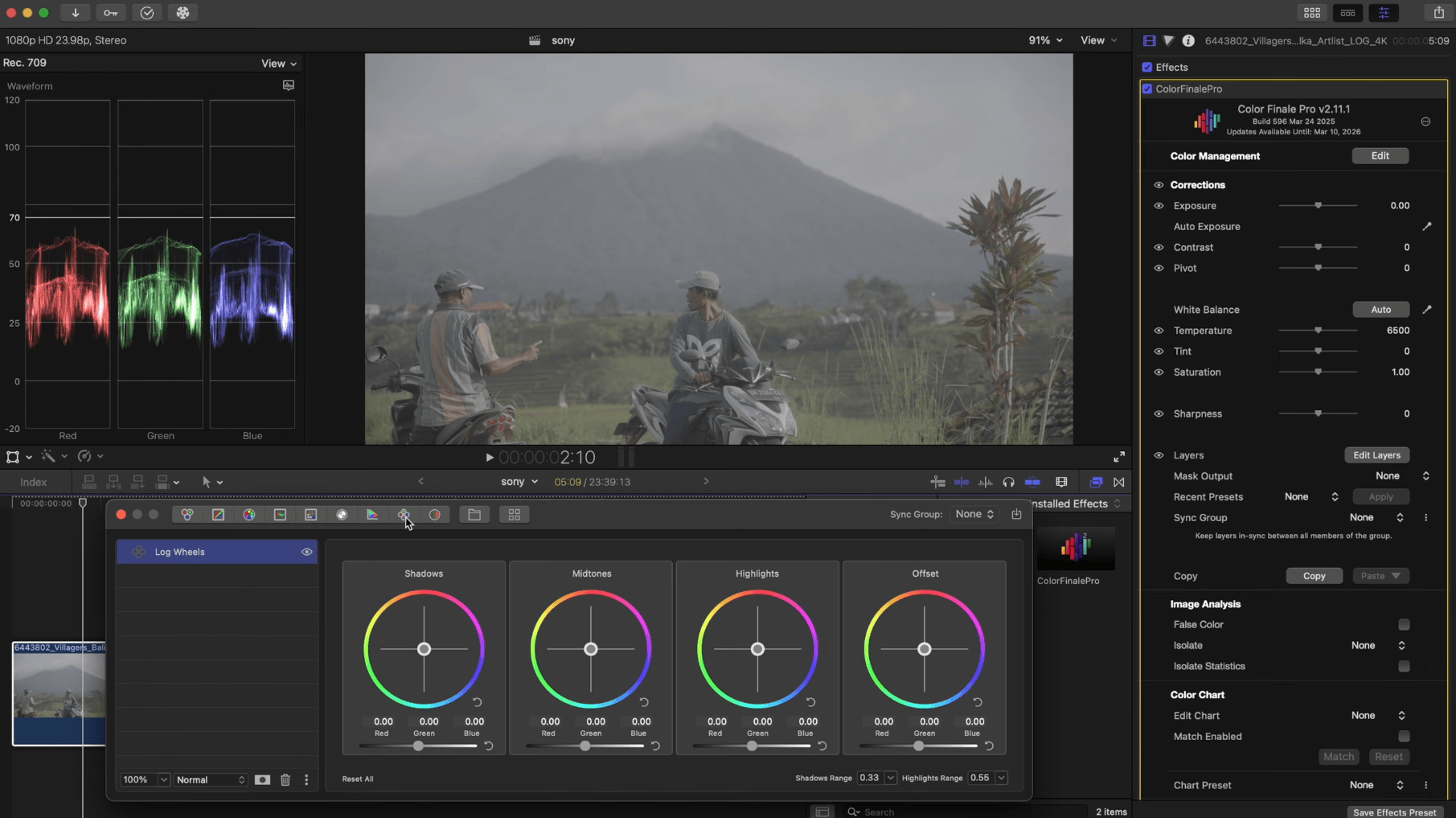This screenshot has width=1456, height=818.
Task: Select the six vector grid icon
Action: click(311, 515)
